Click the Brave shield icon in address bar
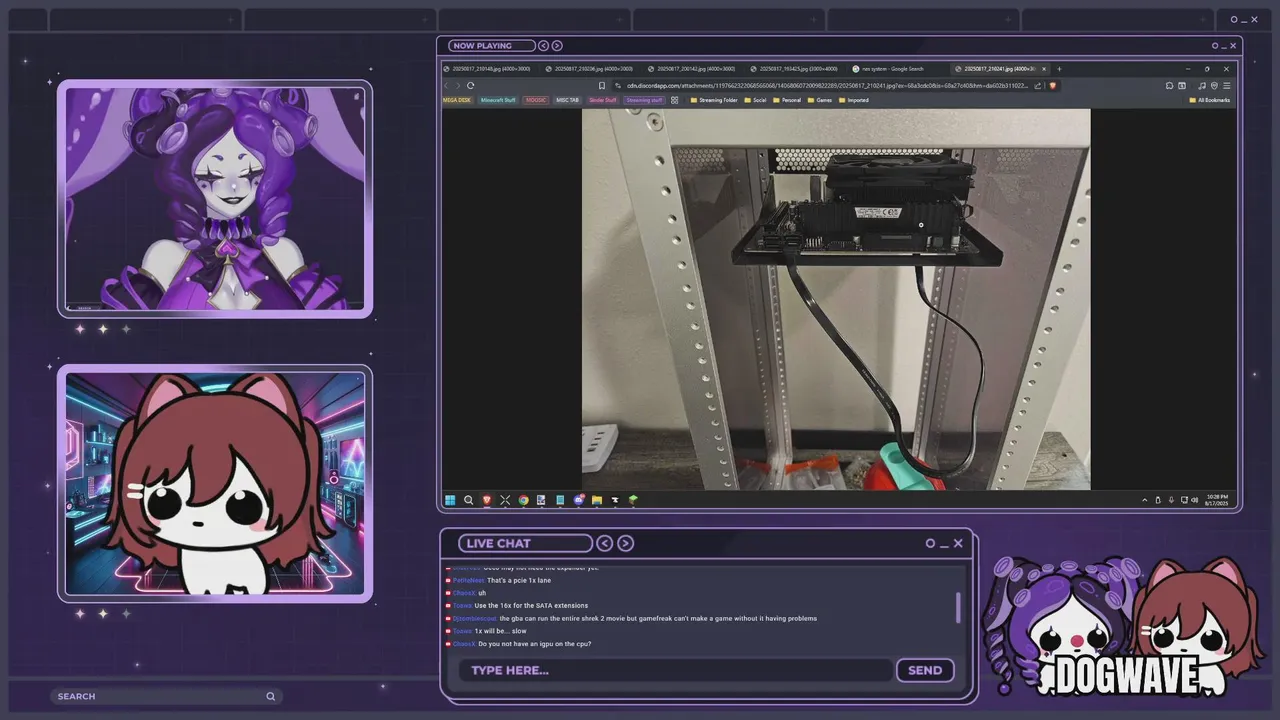The image size is (1280, 720). coord(1053,86)
